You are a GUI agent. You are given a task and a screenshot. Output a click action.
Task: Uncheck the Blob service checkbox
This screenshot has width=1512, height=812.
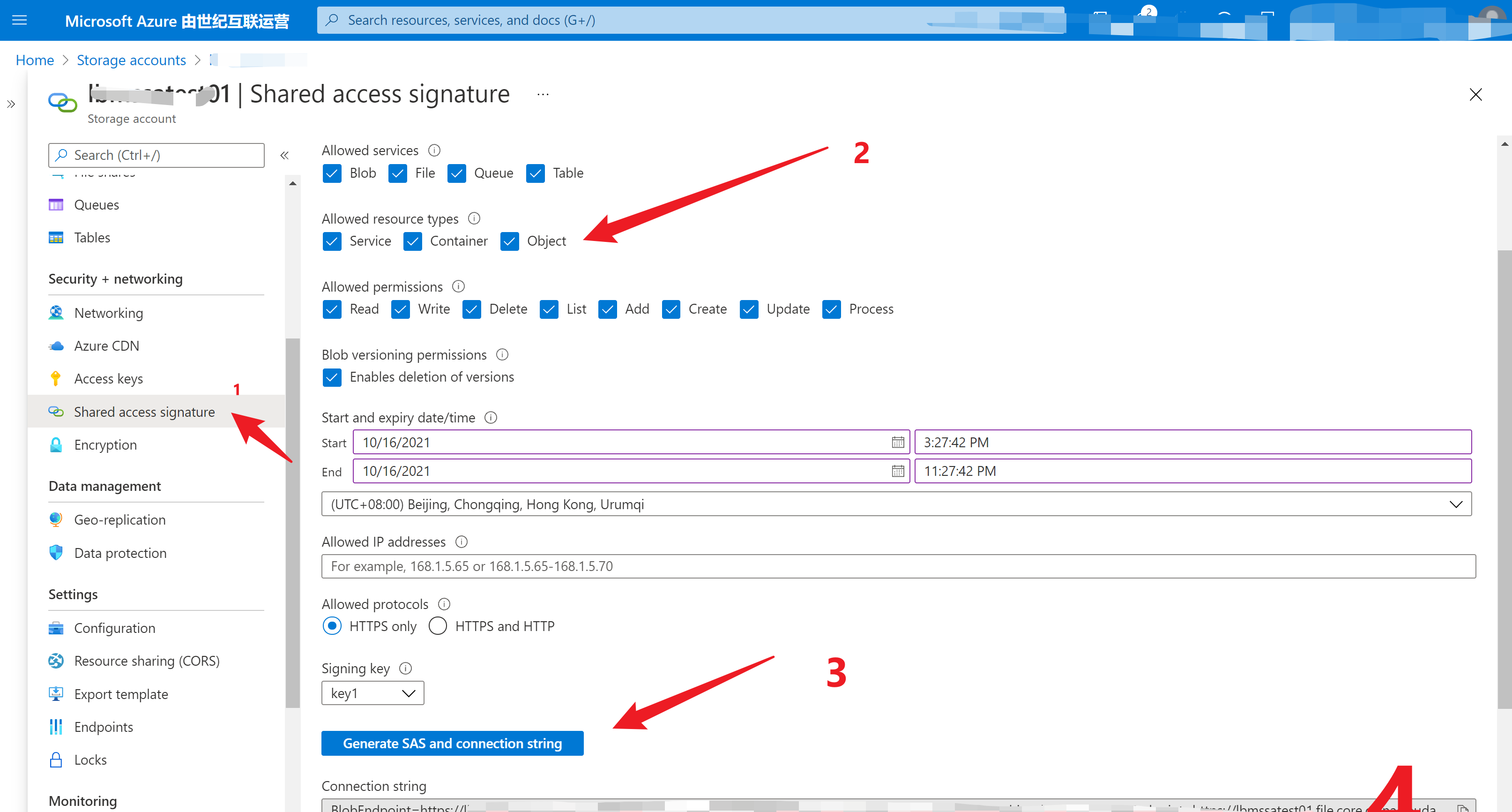[332, 173]
